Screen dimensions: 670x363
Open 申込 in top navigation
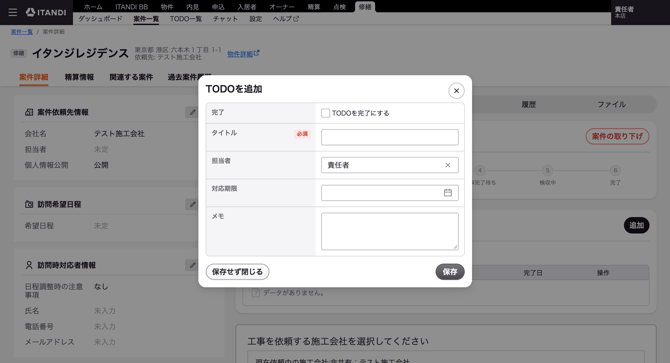click(x=218, y=7)
